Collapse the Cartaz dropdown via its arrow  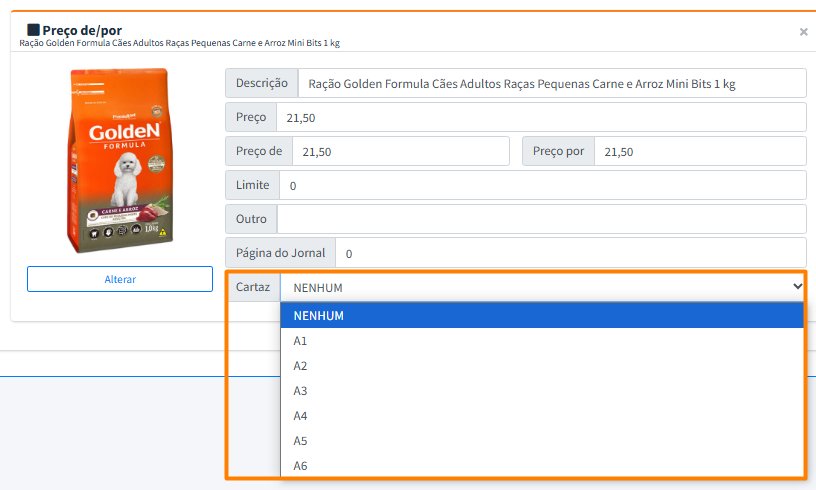click(797, 287)
